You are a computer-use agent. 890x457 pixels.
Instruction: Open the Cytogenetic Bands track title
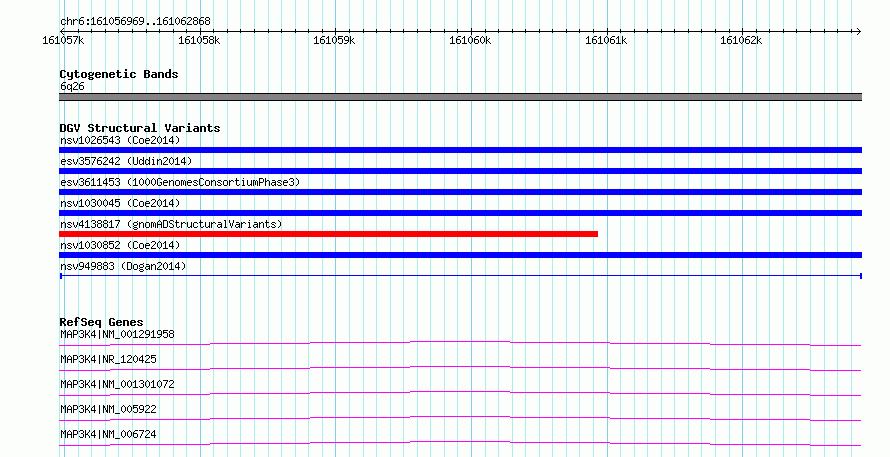[119, 74]
